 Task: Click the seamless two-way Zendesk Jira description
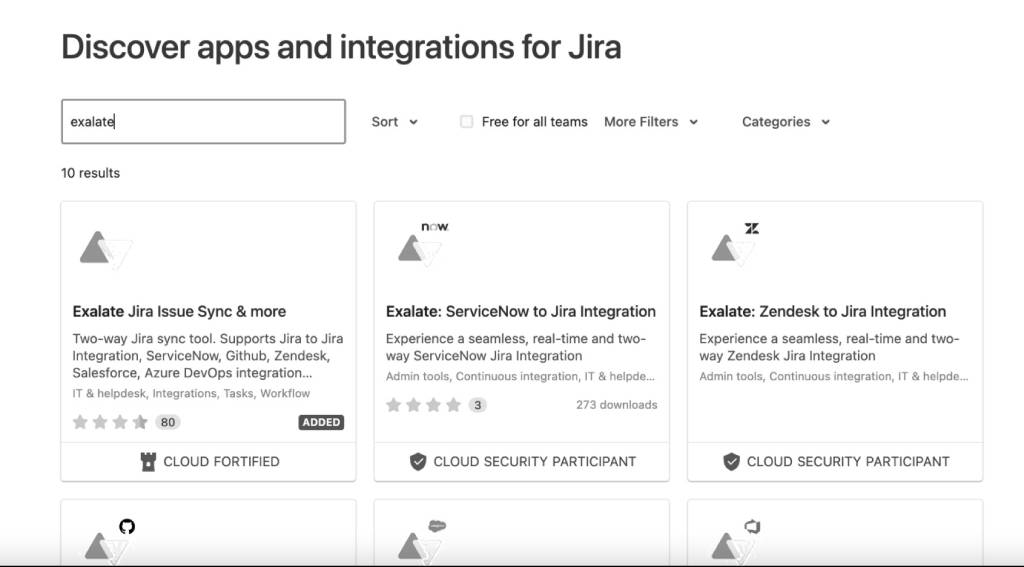[829, 348]
